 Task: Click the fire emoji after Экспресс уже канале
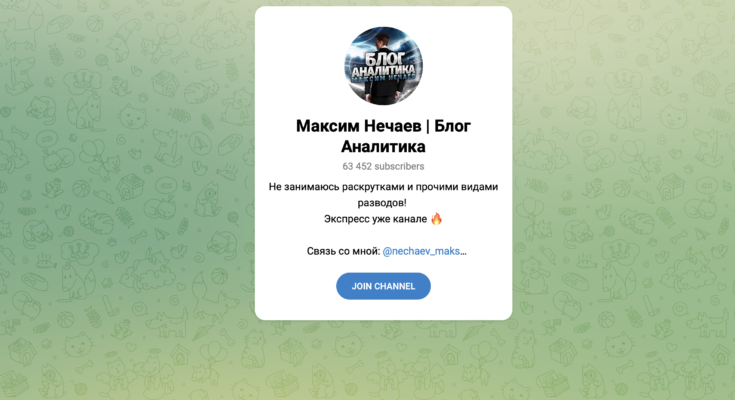coord(436,219)
